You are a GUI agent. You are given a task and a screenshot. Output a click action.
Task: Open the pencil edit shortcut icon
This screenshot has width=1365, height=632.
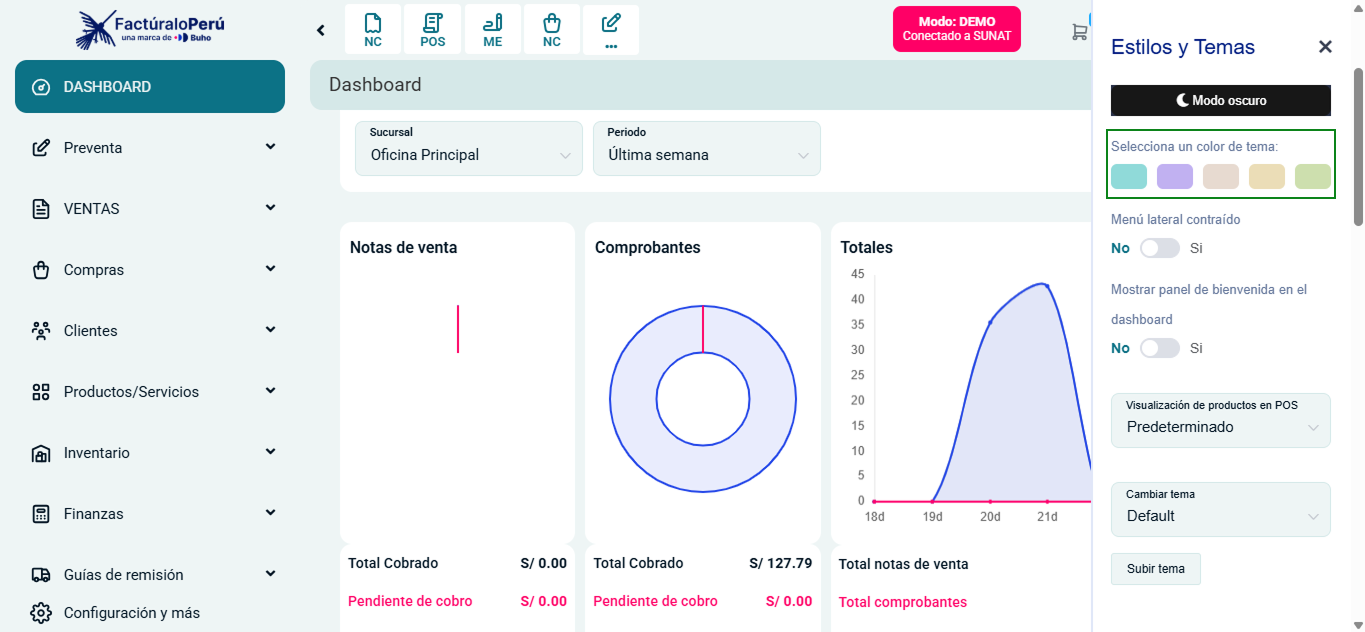click(x=611, y=30)
